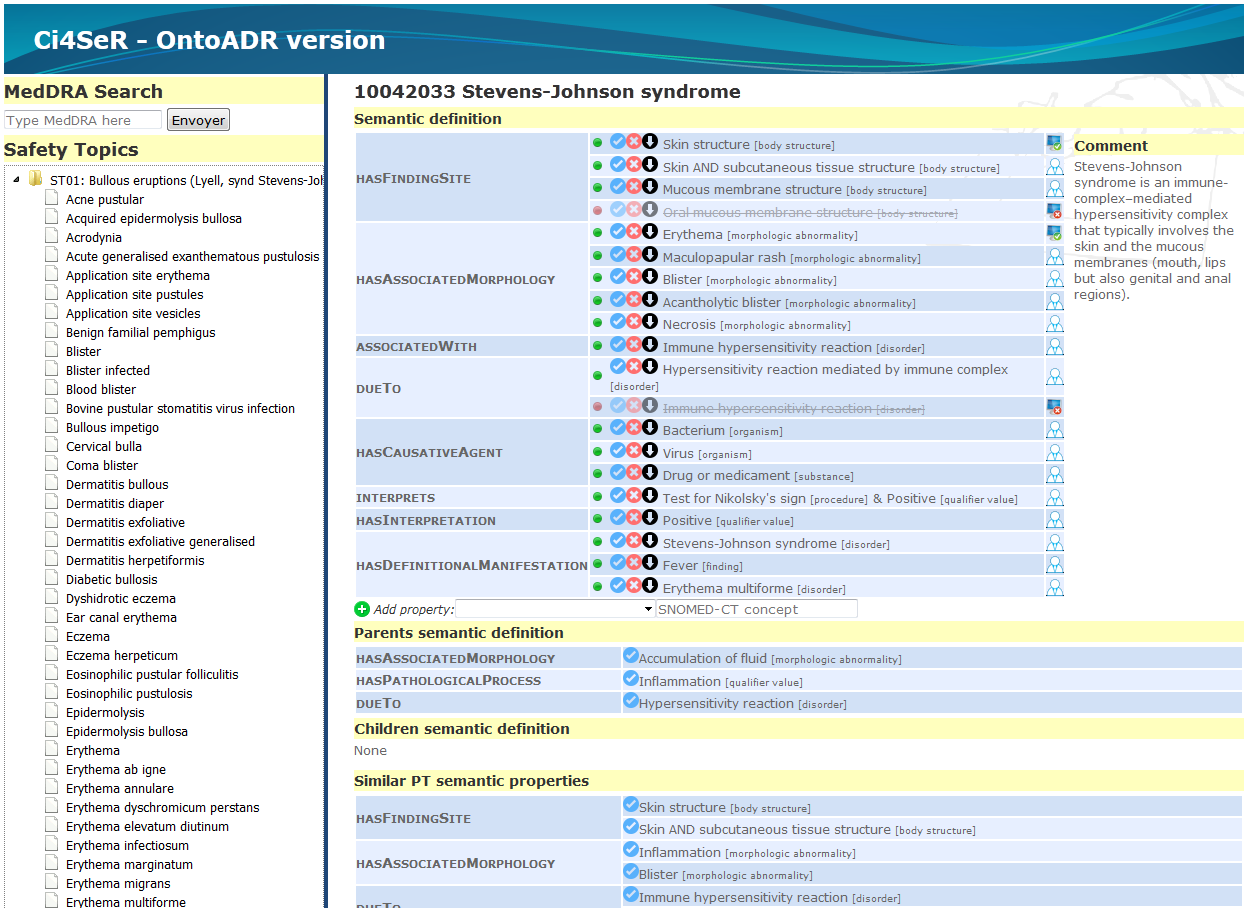Click the red reject icon for Mucous membrane structure

click(x=634, y=187)
